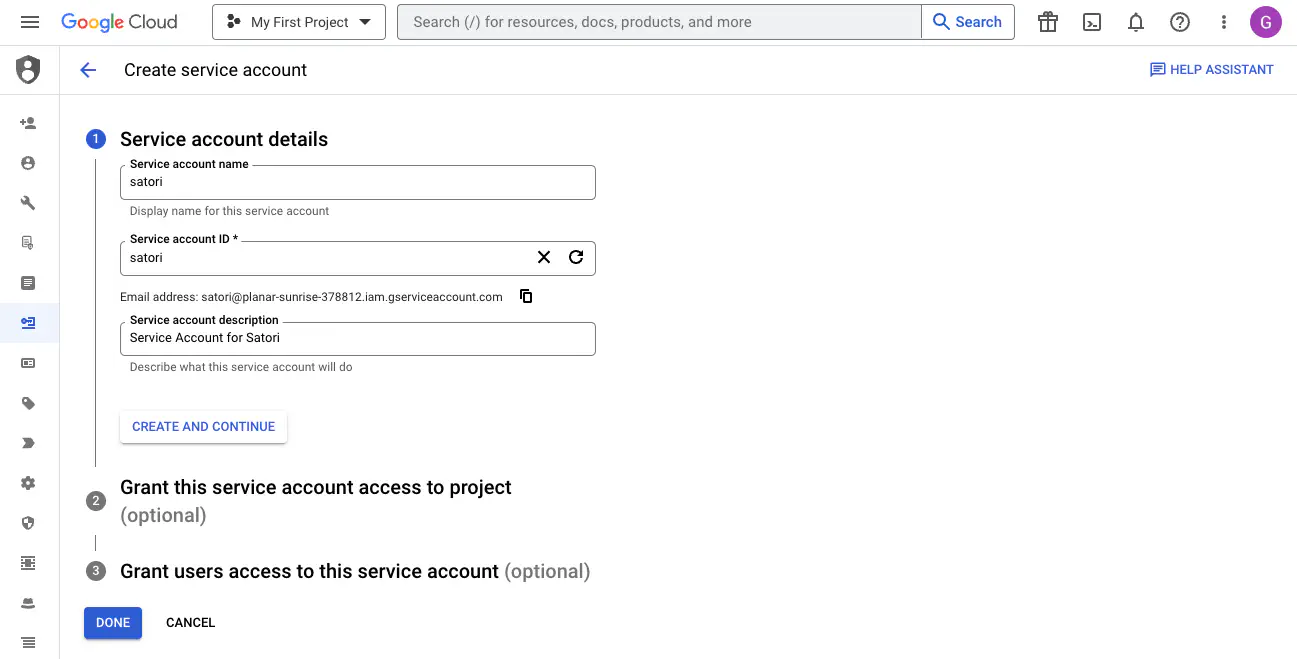1297x659 pixels.
Task: Select Service Accounts in the sidebar
Action: point(28,322)
